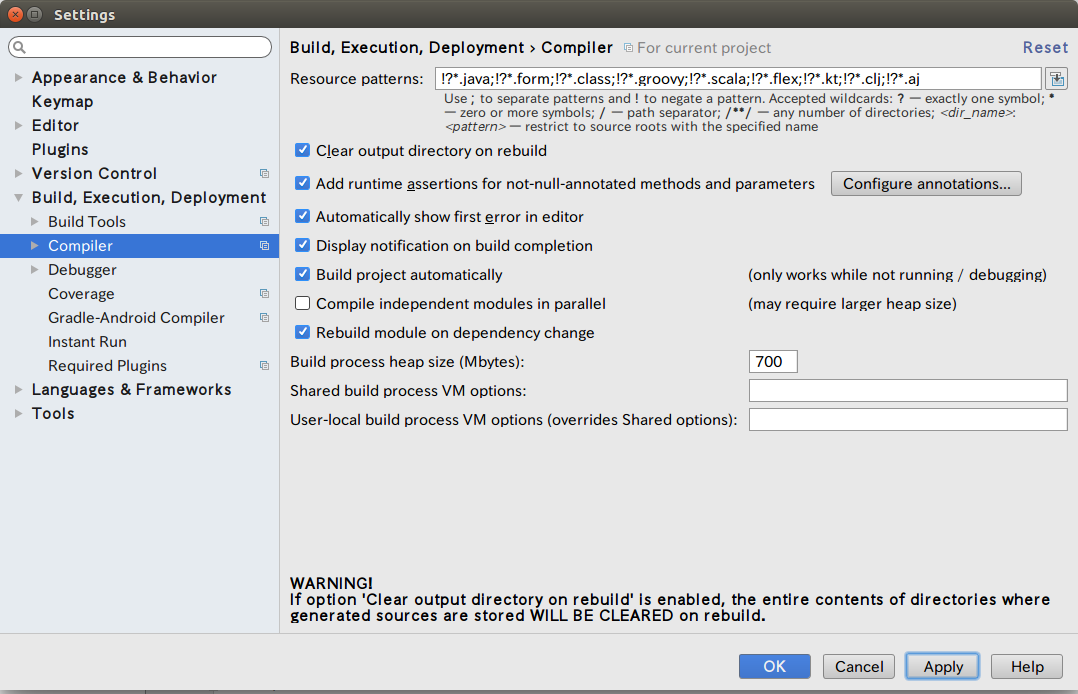The width and height of the screenshot is (1078, 694).
Task: Open the Resource patterns editor icon
Action: tap(1057, 78)
